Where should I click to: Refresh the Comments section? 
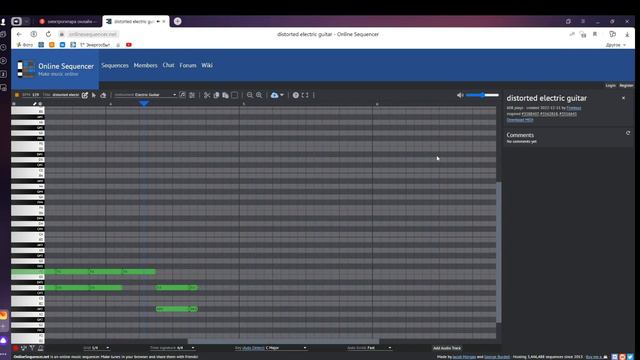pos(628,133)
